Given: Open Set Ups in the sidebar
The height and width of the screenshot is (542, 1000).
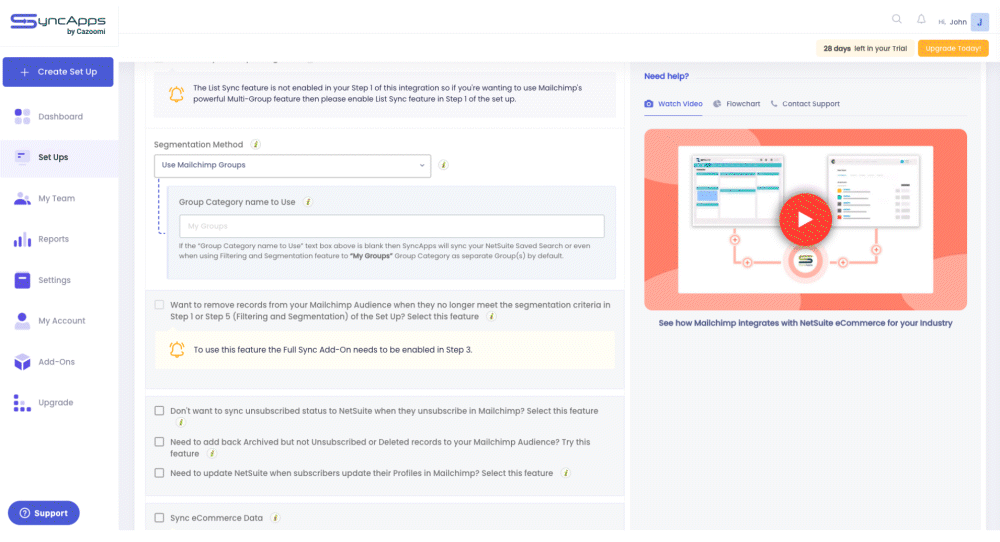Looking at the screenshot, I should click(59, 157).
